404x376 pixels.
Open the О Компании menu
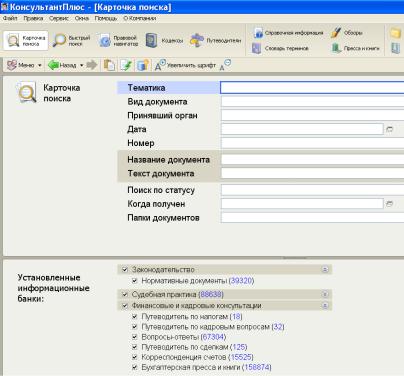pyautogui.click(x=140, y=18)
